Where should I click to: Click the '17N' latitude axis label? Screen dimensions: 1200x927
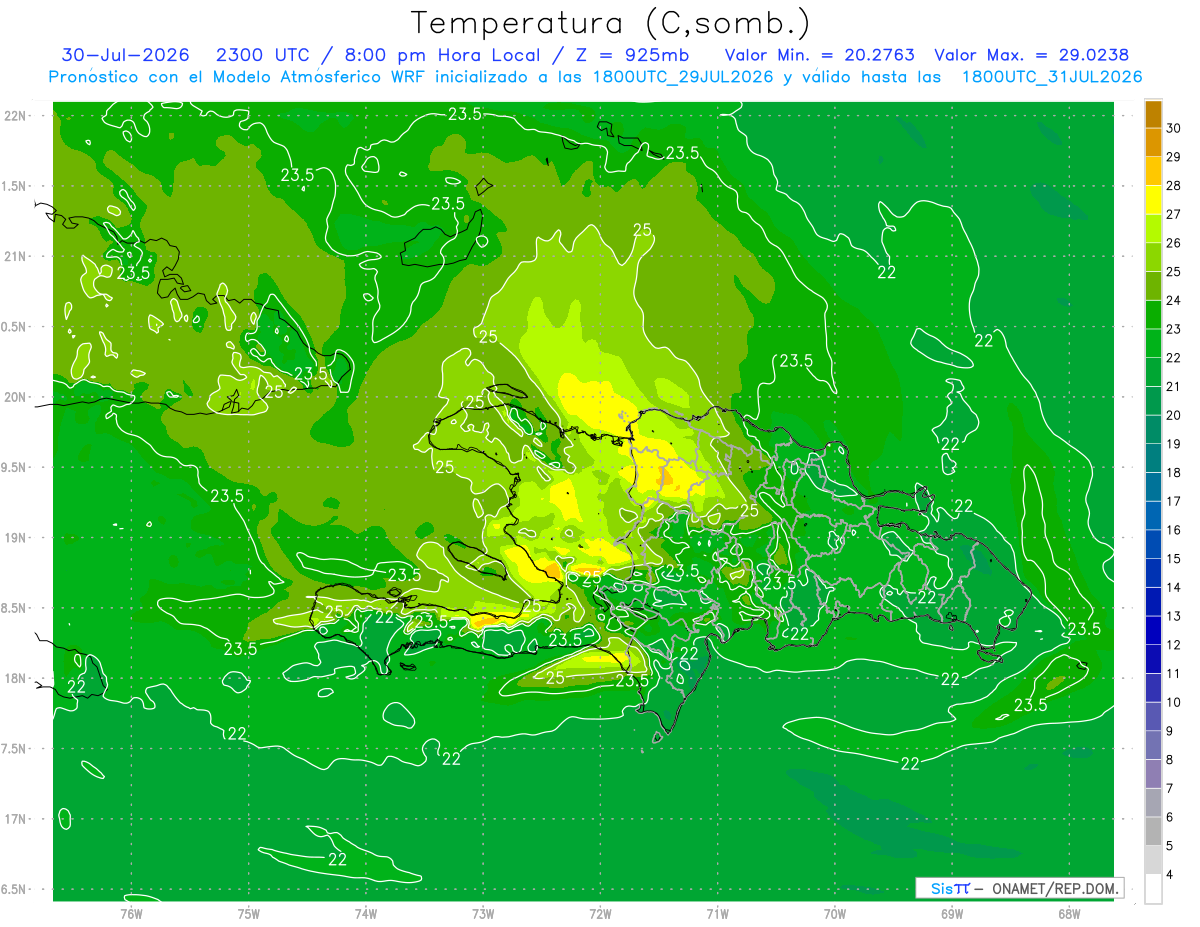pos(17,819)
